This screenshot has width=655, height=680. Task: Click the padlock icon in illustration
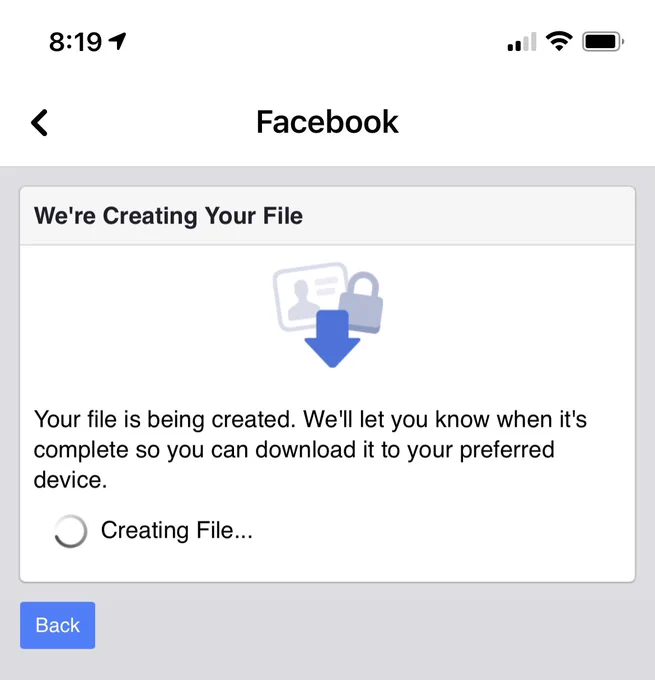click(x=361, y=302)
